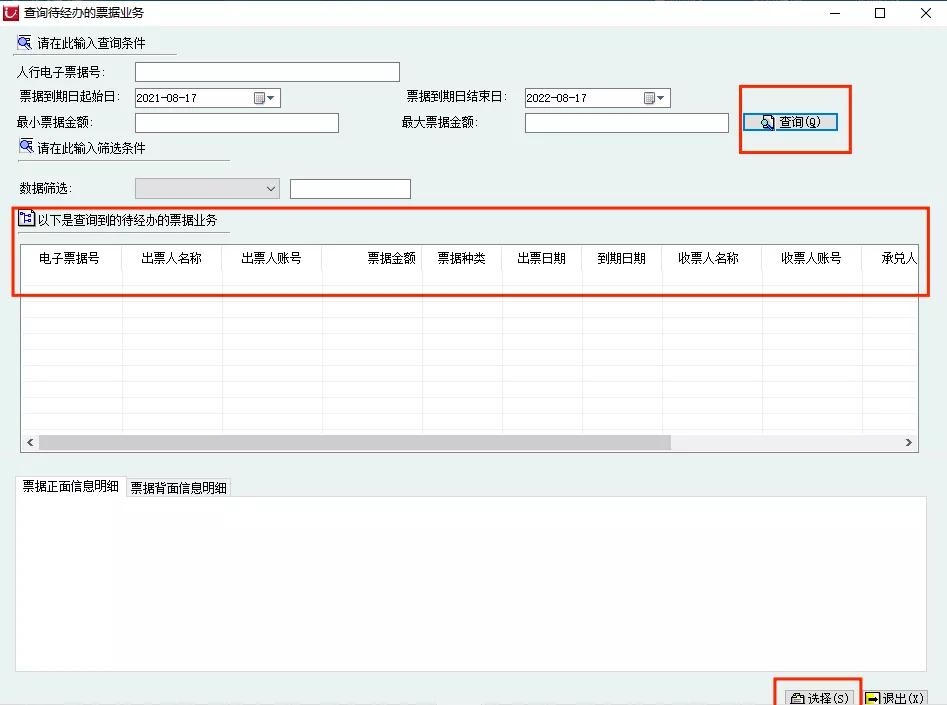
Task: Open the calendar icon on 票据到期日起始日 field
Action: point(258,98)
